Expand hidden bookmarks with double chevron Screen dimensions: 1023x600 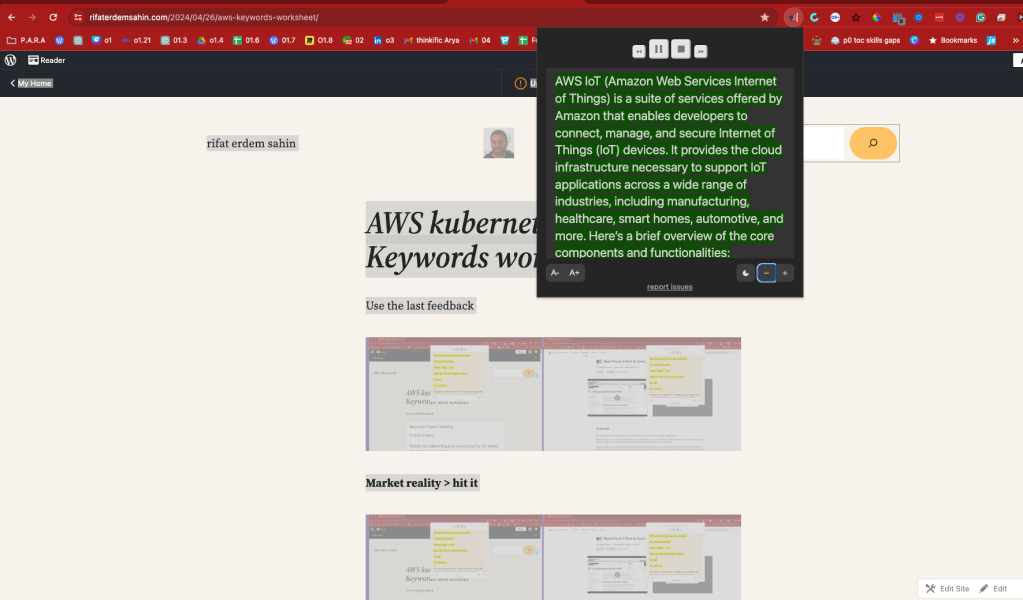[1015, 40]
